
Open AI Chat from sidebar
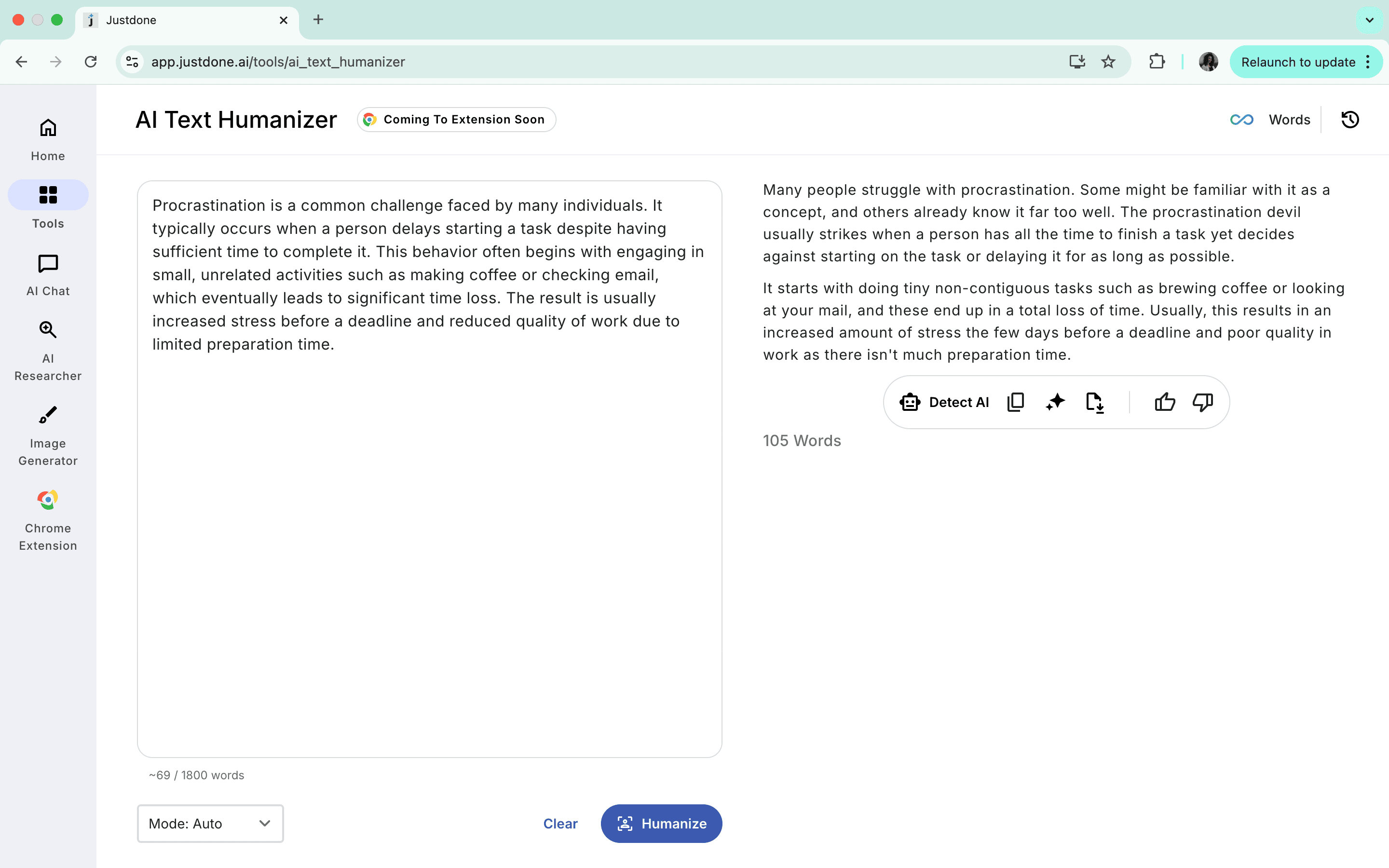point(48,275)
